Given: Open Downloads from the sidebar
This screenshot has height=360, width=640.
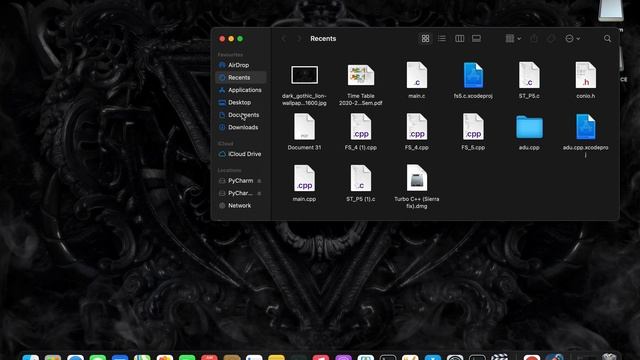Looking at the screenshot, I should point(241,127).
